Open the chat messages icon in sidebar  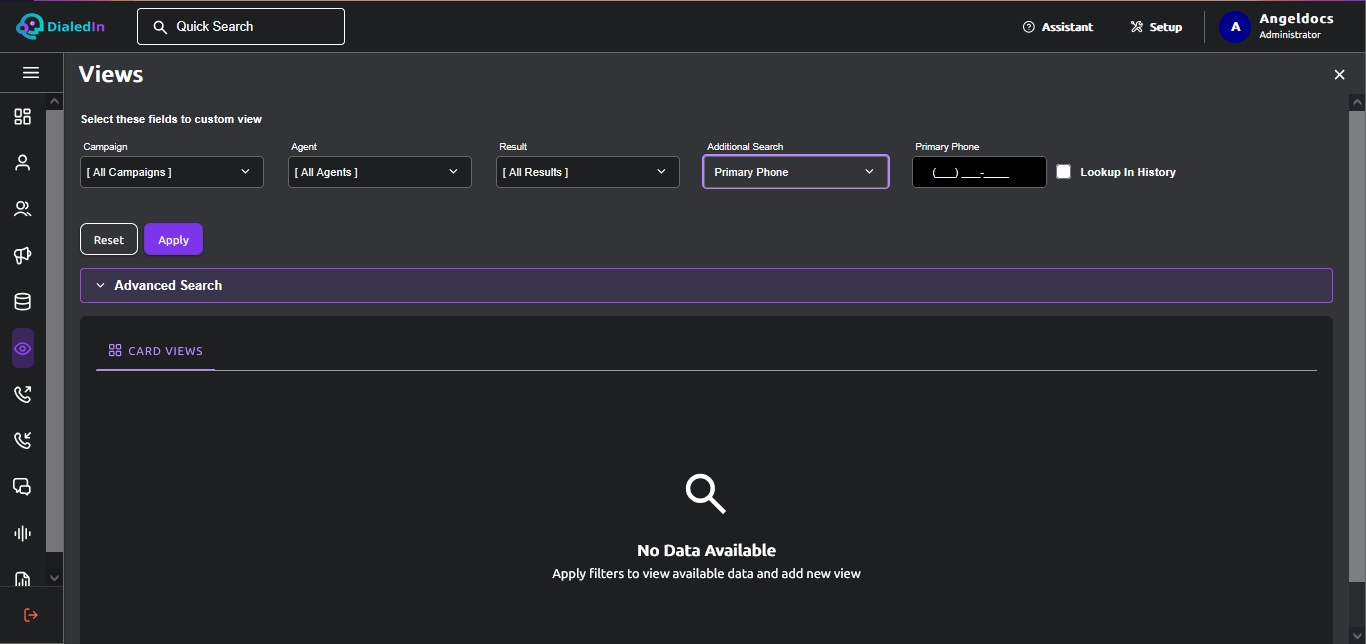22,487
